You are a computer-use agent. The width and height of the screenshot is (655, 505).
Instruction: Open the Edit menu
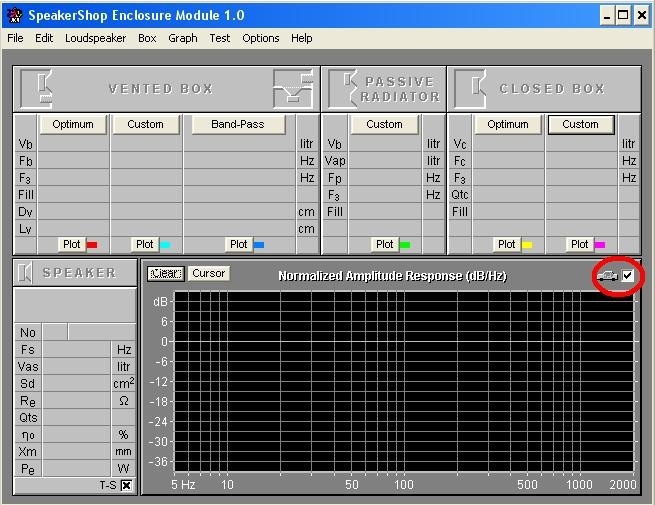(x=44, y=38)
